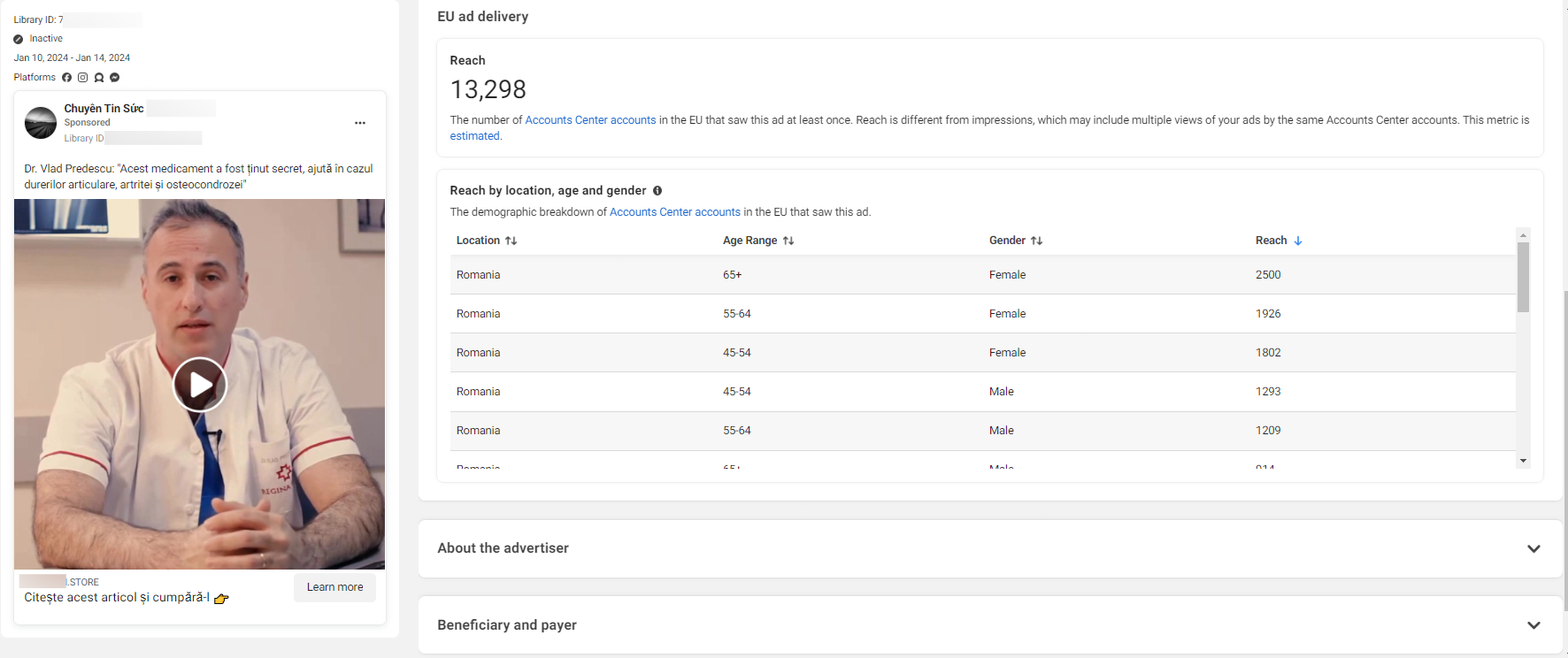Click the table scrollbar up arrow

1523,235
